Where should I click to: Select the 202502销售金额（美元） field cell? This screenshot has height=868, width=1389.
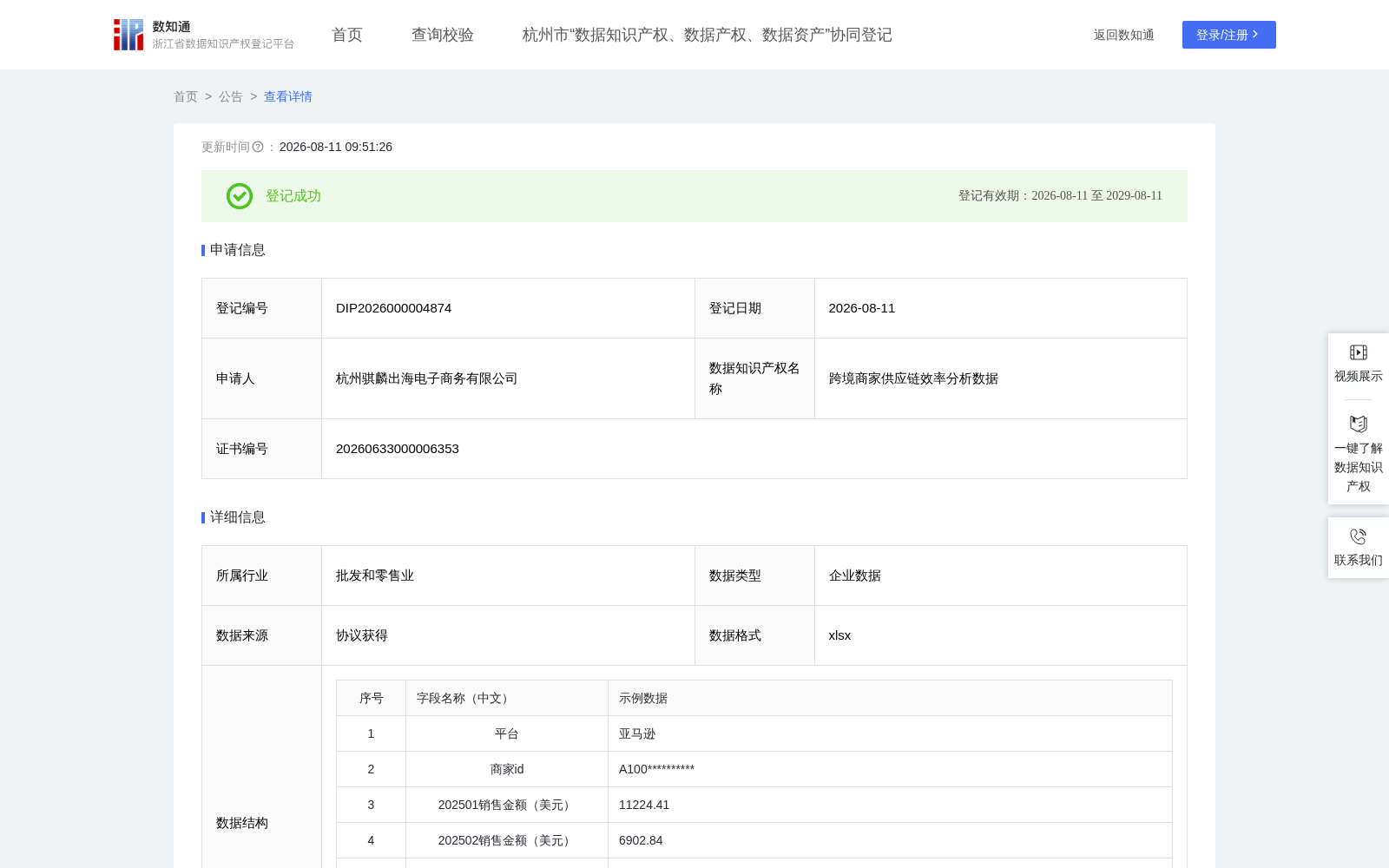pos(507,840)
